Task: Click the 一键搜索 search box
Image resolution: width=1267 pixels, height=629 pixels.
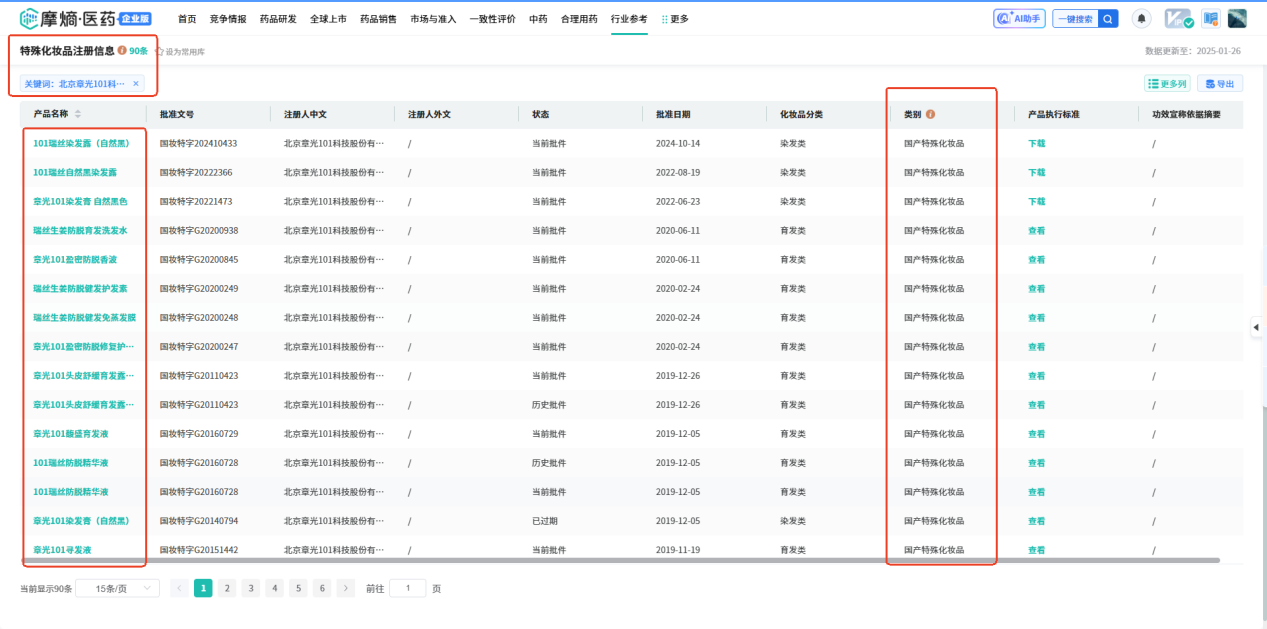Action: (1075, 18)
